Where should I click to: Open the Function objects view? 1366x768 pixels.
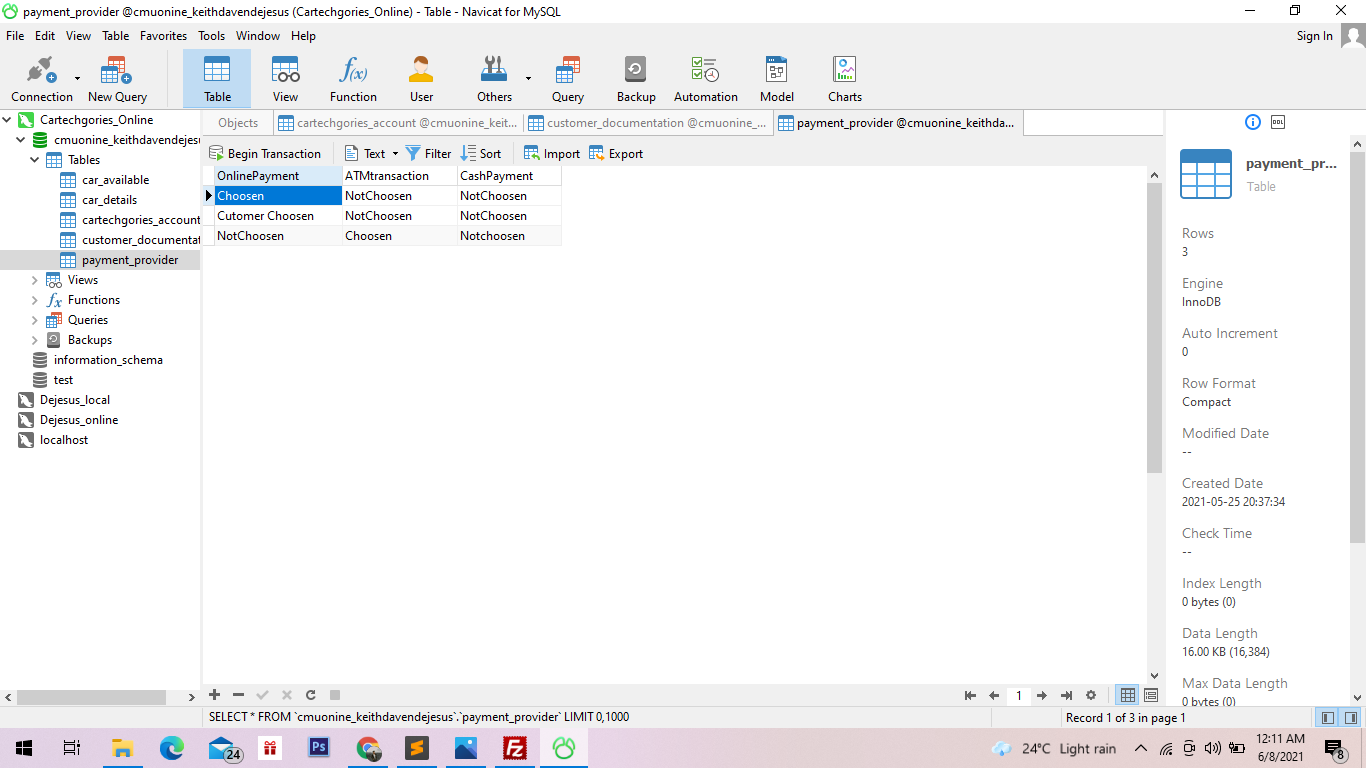tap(353, 79)
